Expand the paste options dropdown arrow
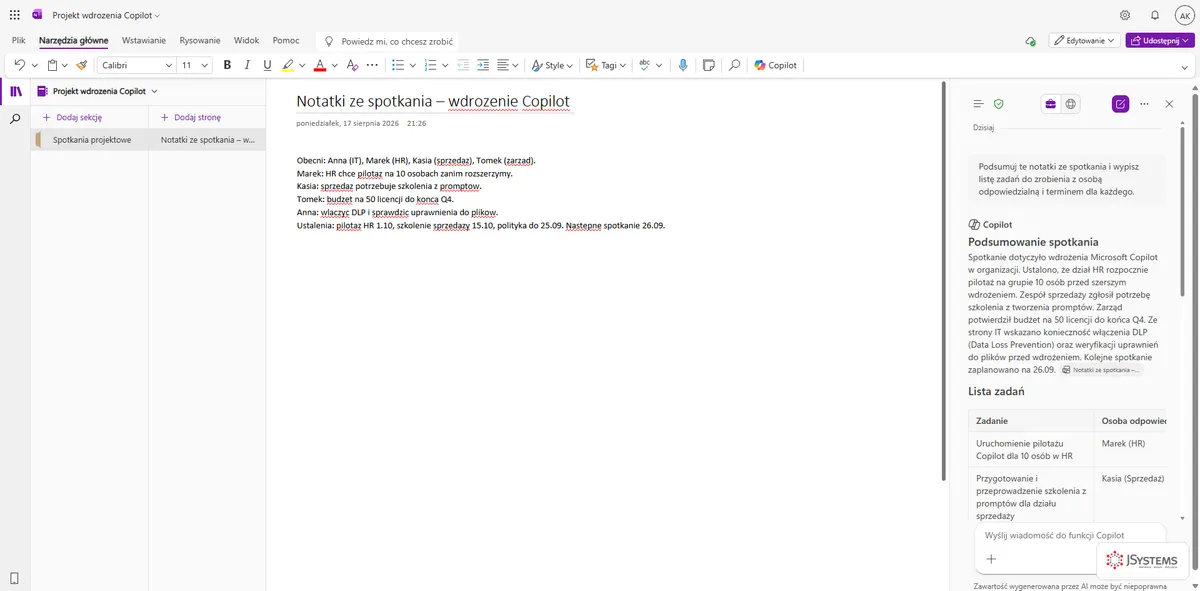 pyautogui.click(x=66, y=65)
